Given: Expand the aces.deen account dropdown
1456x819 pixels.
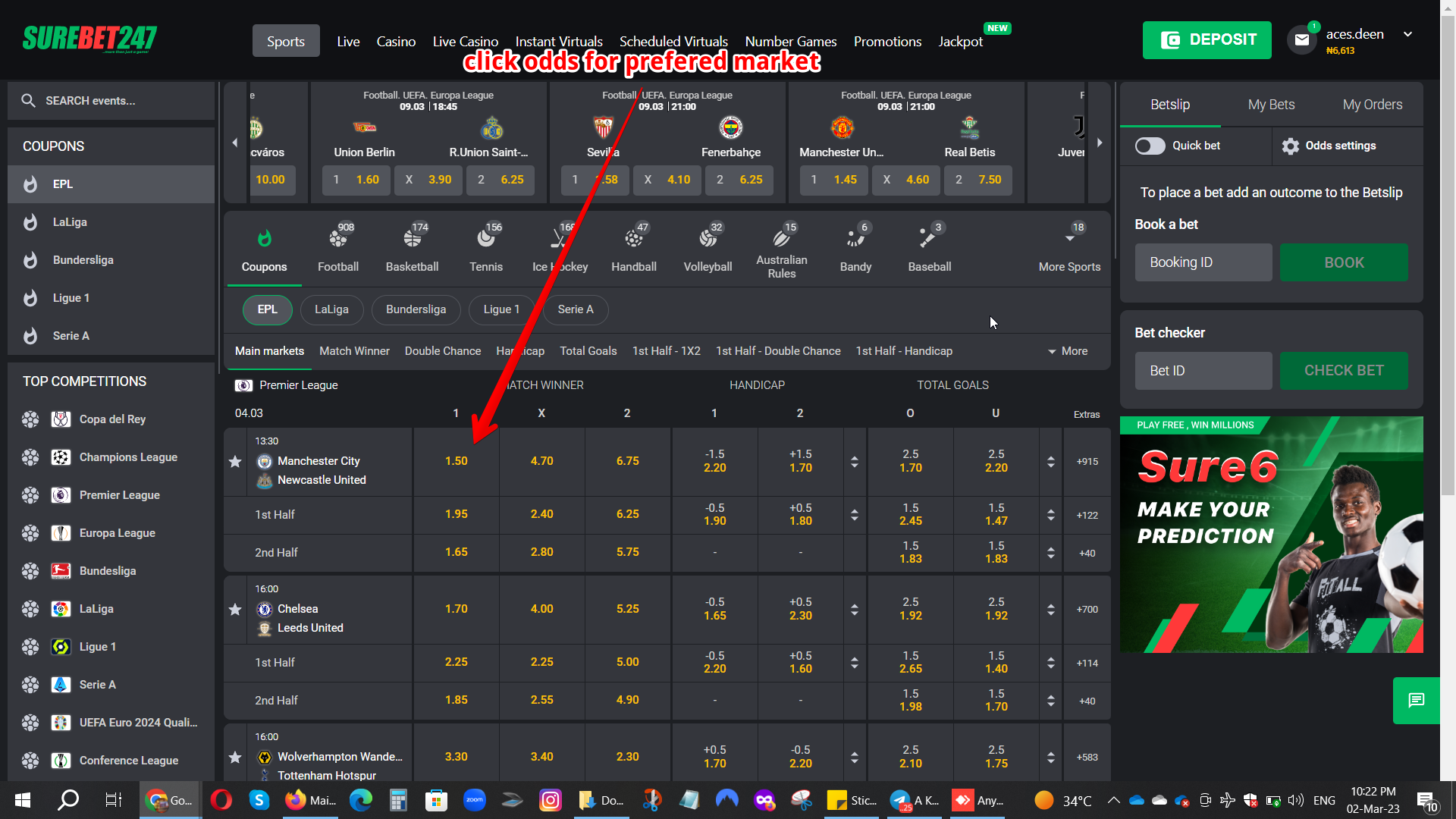Looking at the screenshot, I should (x=1408, y=34).
